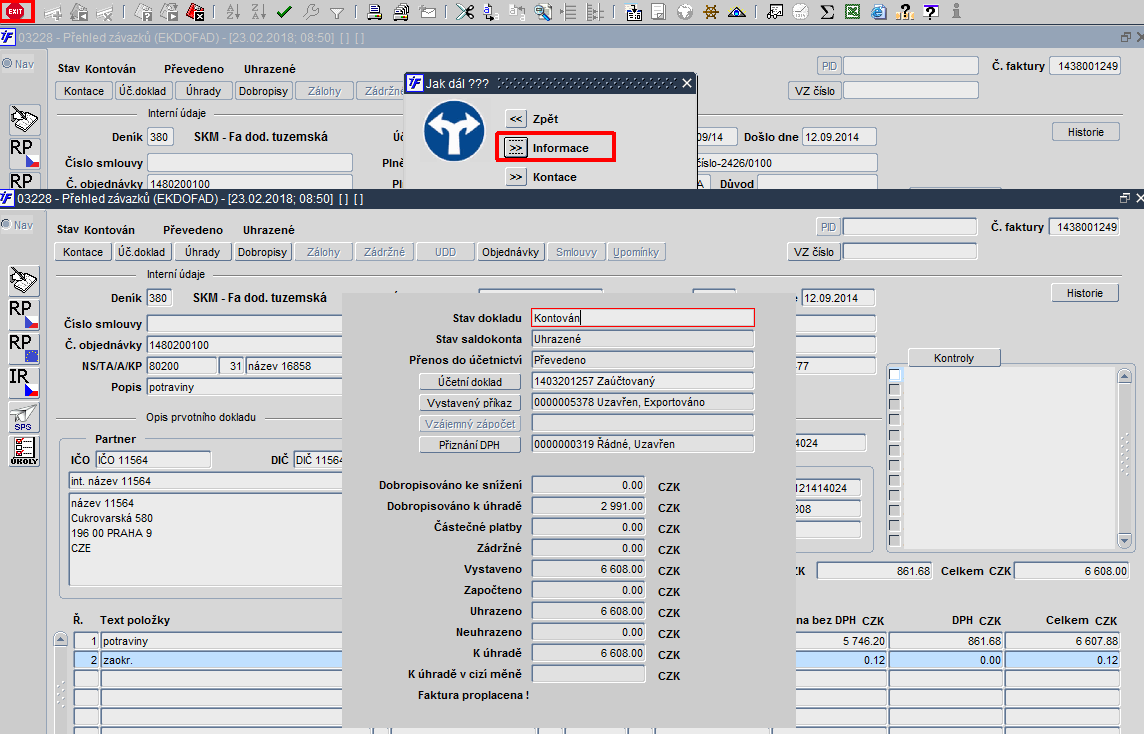Focus the Stav dokladu field
The image size is (1144, 734).
click(x=643, y=317)
